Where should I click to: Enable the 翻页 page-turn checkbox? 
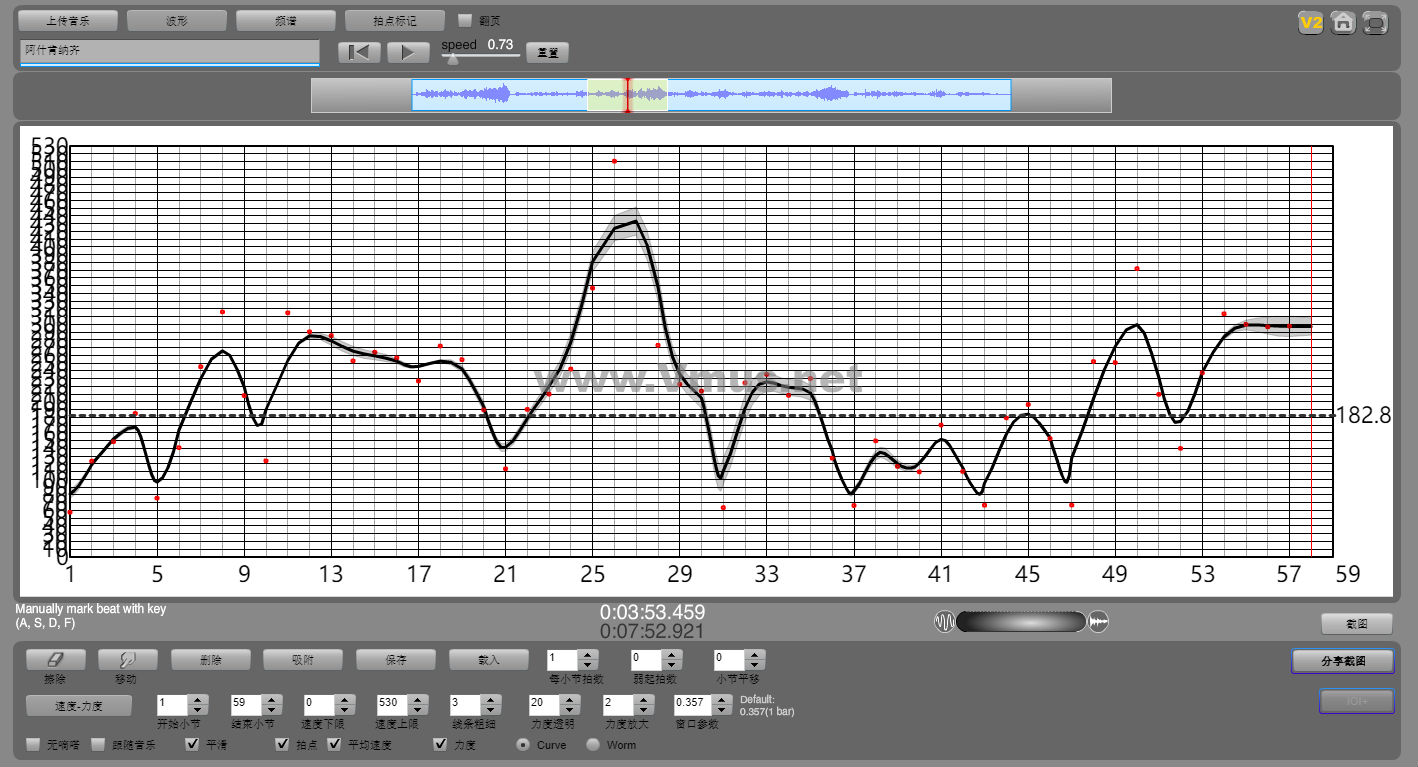coord(465,20)
